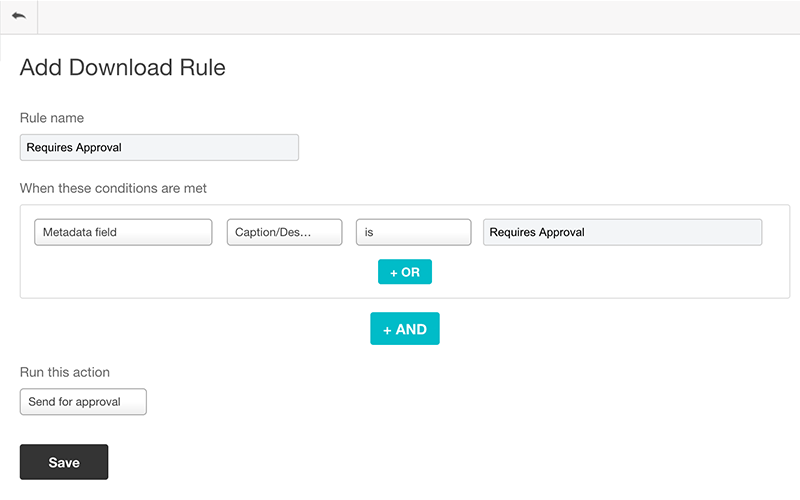Click the 'Add Download Rule' heading
The image size is (800, 500).
click(122, 67)
